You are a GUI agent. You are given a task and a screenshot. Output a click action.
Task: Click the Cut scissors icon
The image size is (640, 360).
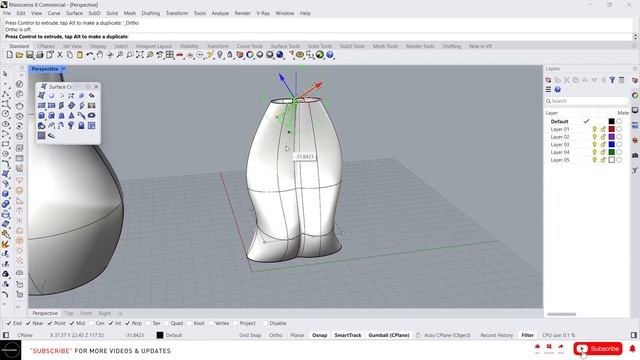tap(60, 55)
